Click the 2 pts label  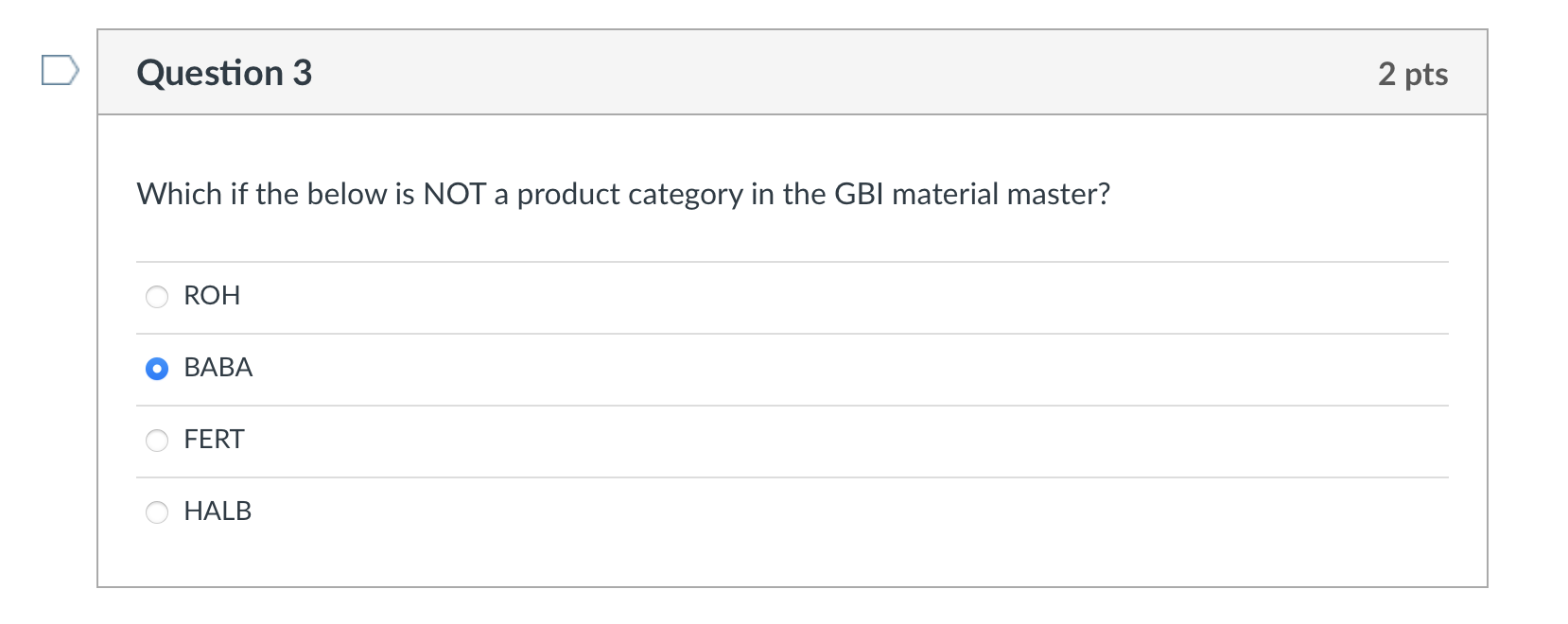[x=1413, y=74]
